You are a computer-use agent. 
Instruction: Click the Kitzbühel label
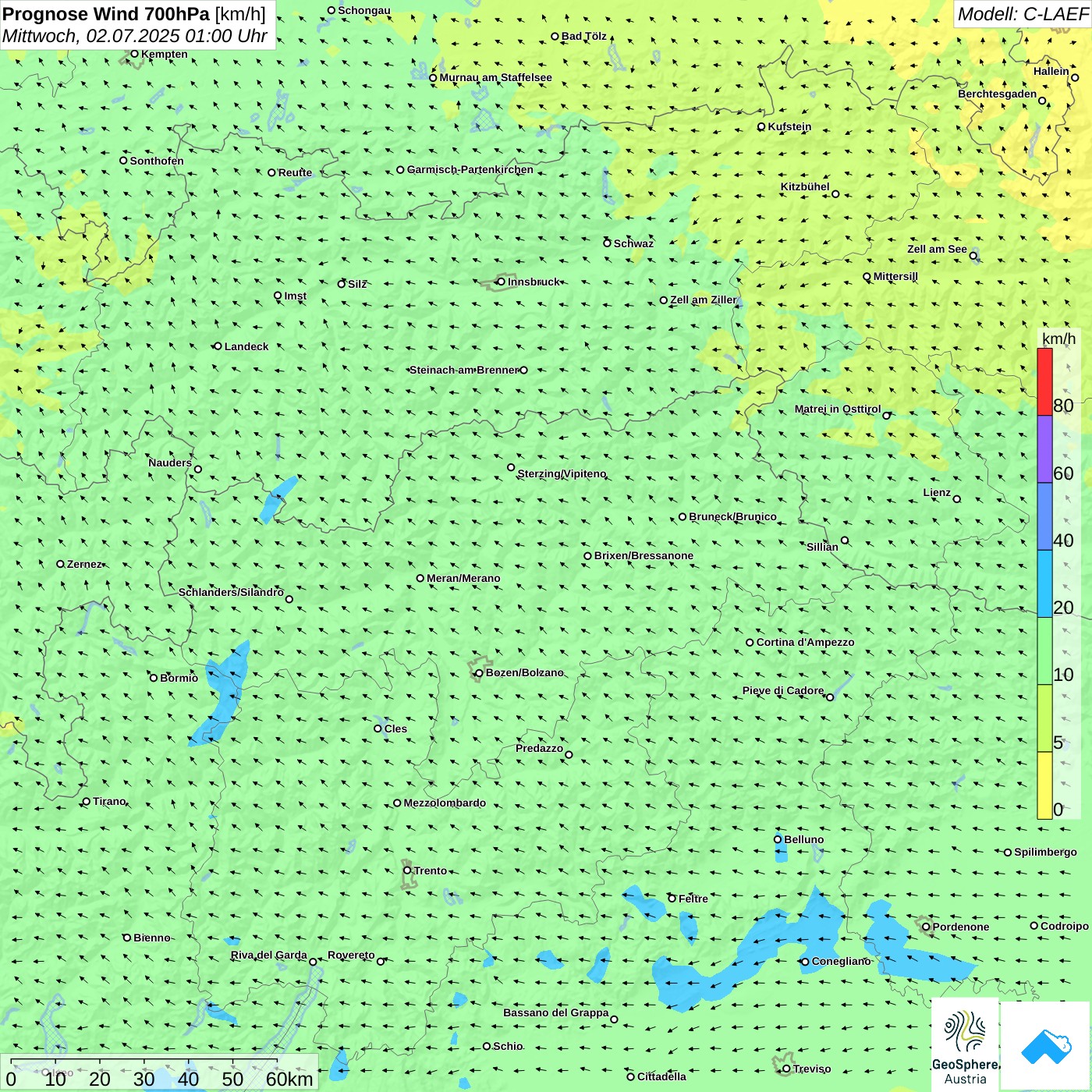pos(805,186)
